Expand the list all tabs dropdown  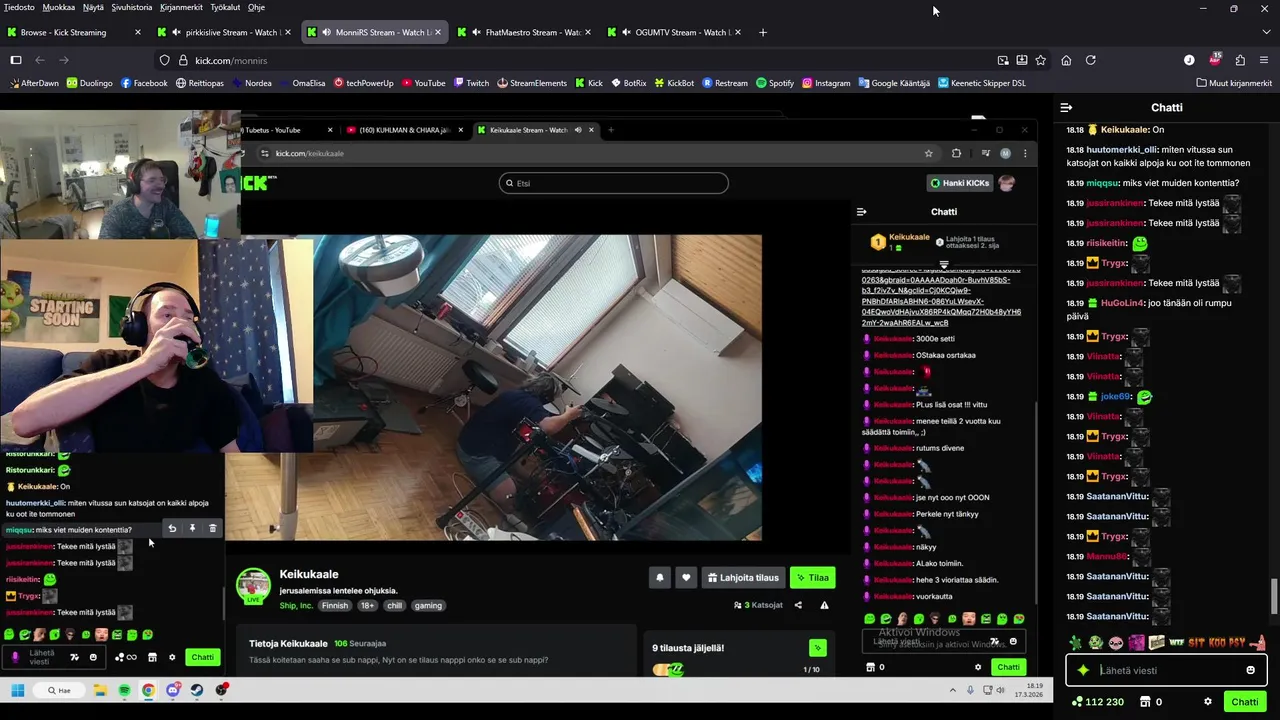pyautogui.click(x=1264, y=32)
